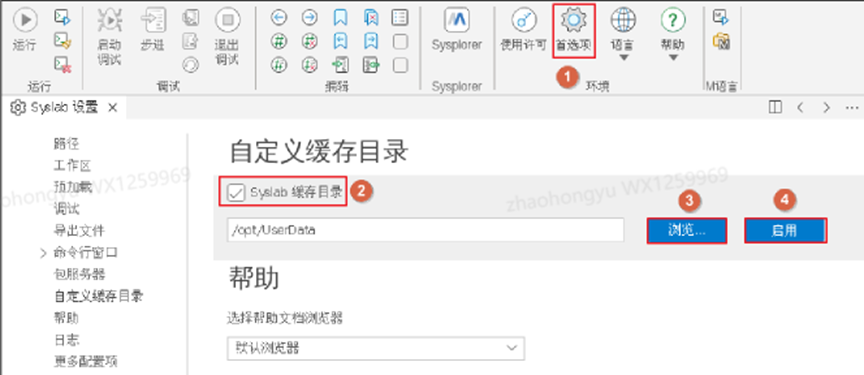Start debugging with the 启动调试 bug icon
This screenshot has width=864, height=375.
pyautogui.click(x=109, y=21)
